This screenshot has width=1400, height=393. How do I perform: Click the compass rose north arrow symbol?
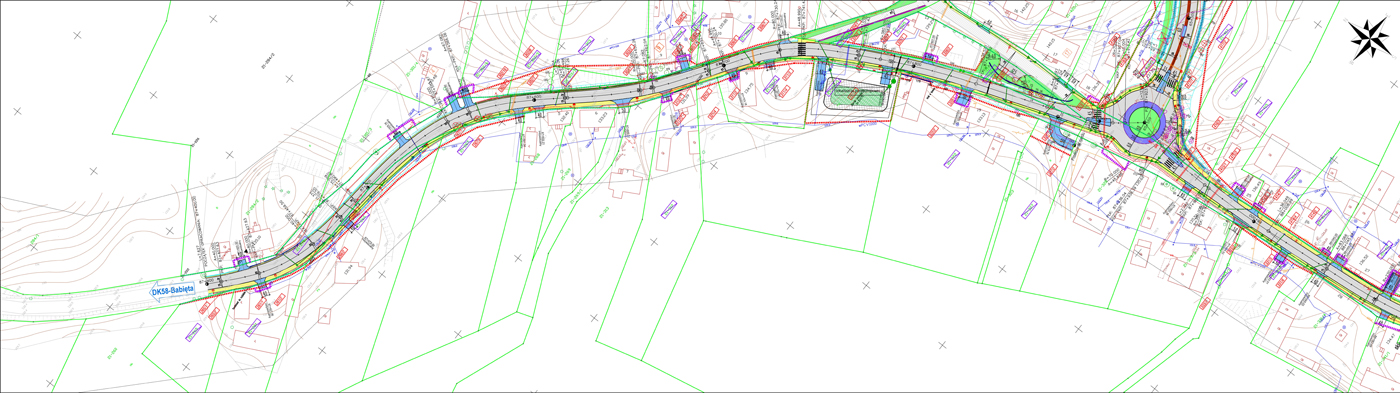(x=1370, y=40)
